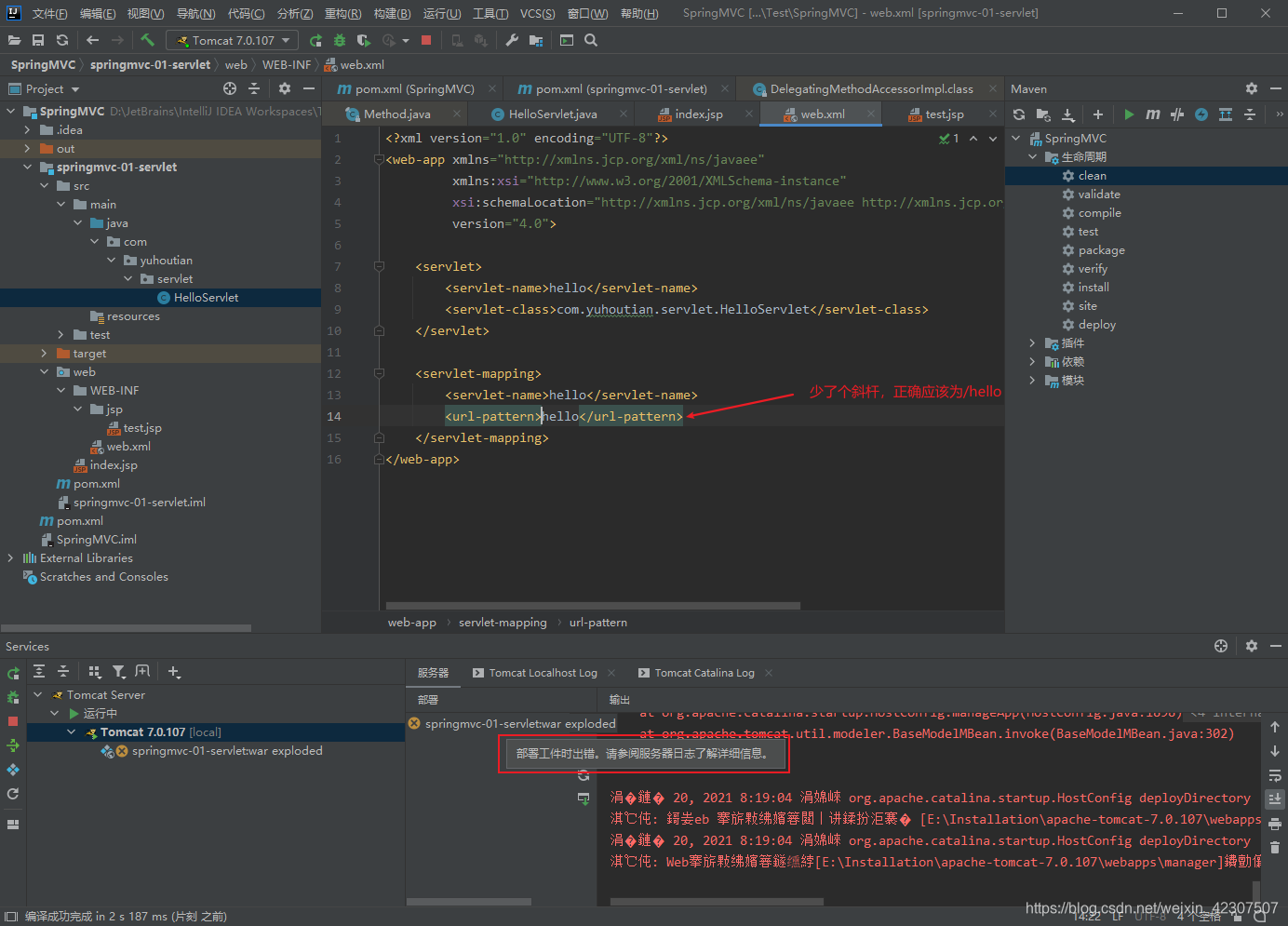Open the Project panel gear options

[x=285, y=88]
